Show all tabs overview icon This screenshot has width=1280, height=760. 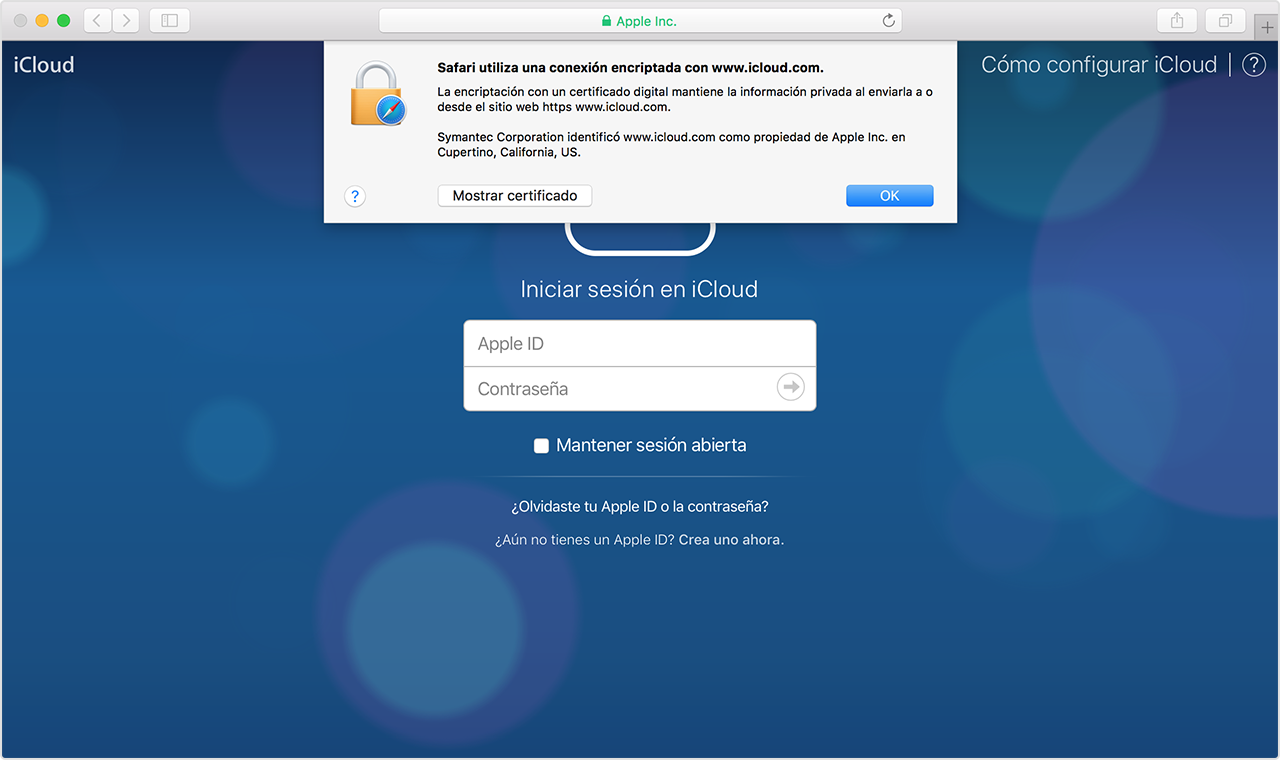[1225, 20]
